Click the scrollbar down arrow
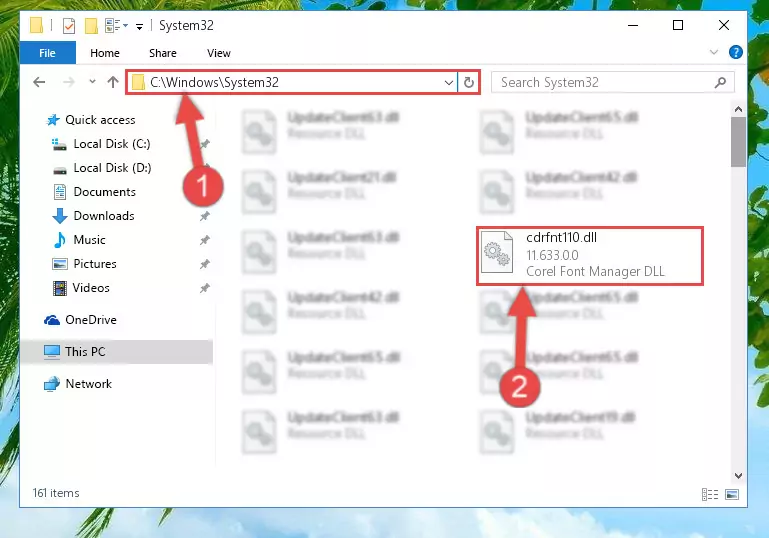Viewport: 769px width, 538px height. click(x=738, y=475)
